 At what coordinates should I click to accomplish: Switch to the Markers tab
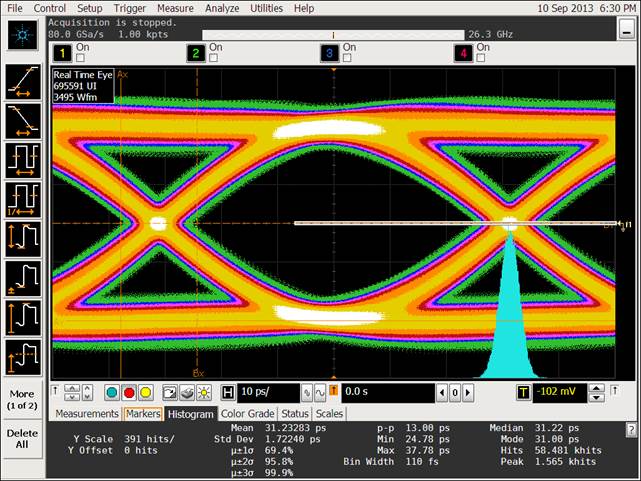pos(143,414)
